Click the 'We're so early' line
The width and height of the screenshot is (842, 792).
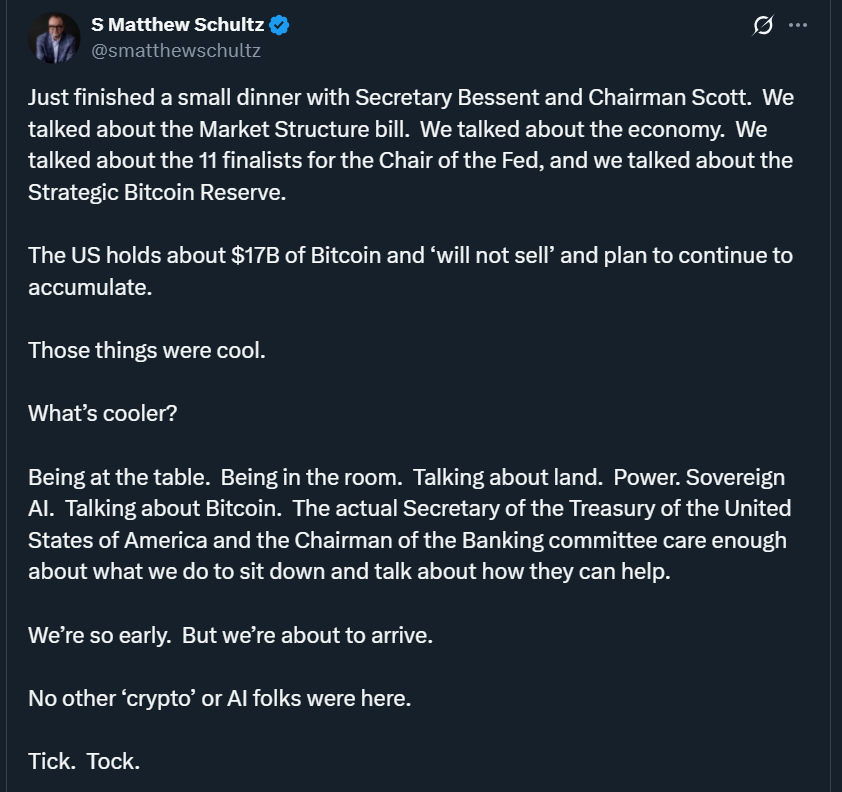tap(230, 635)
